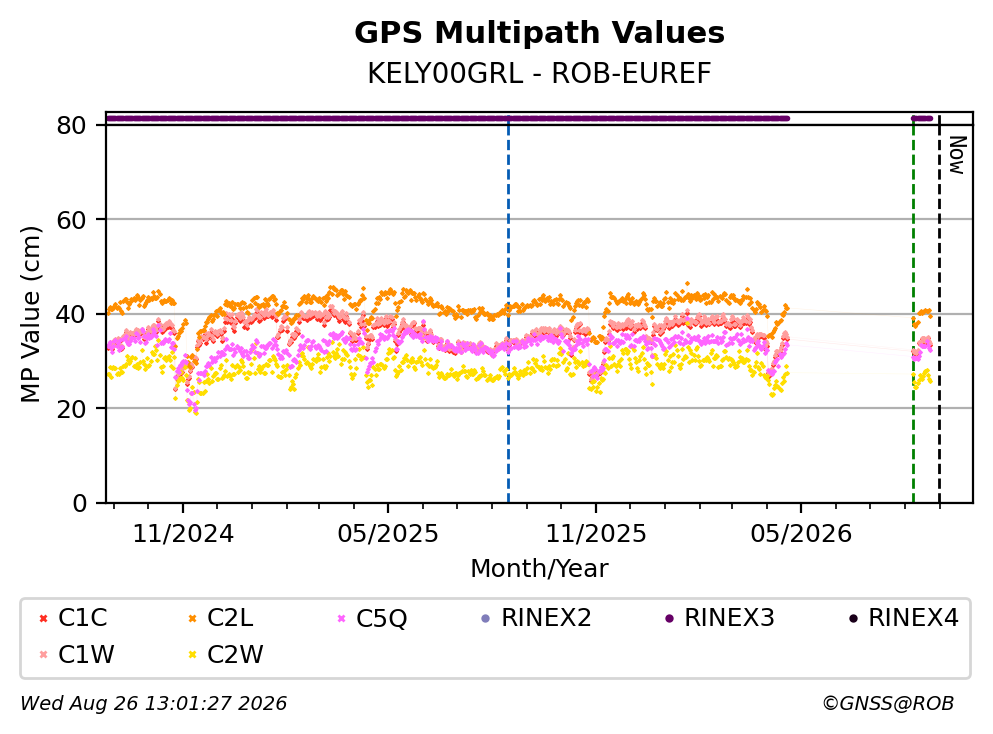Click the RINEX4 black legend dot
The width and height of the screenshot is (993, 734).
pos(853,619)
